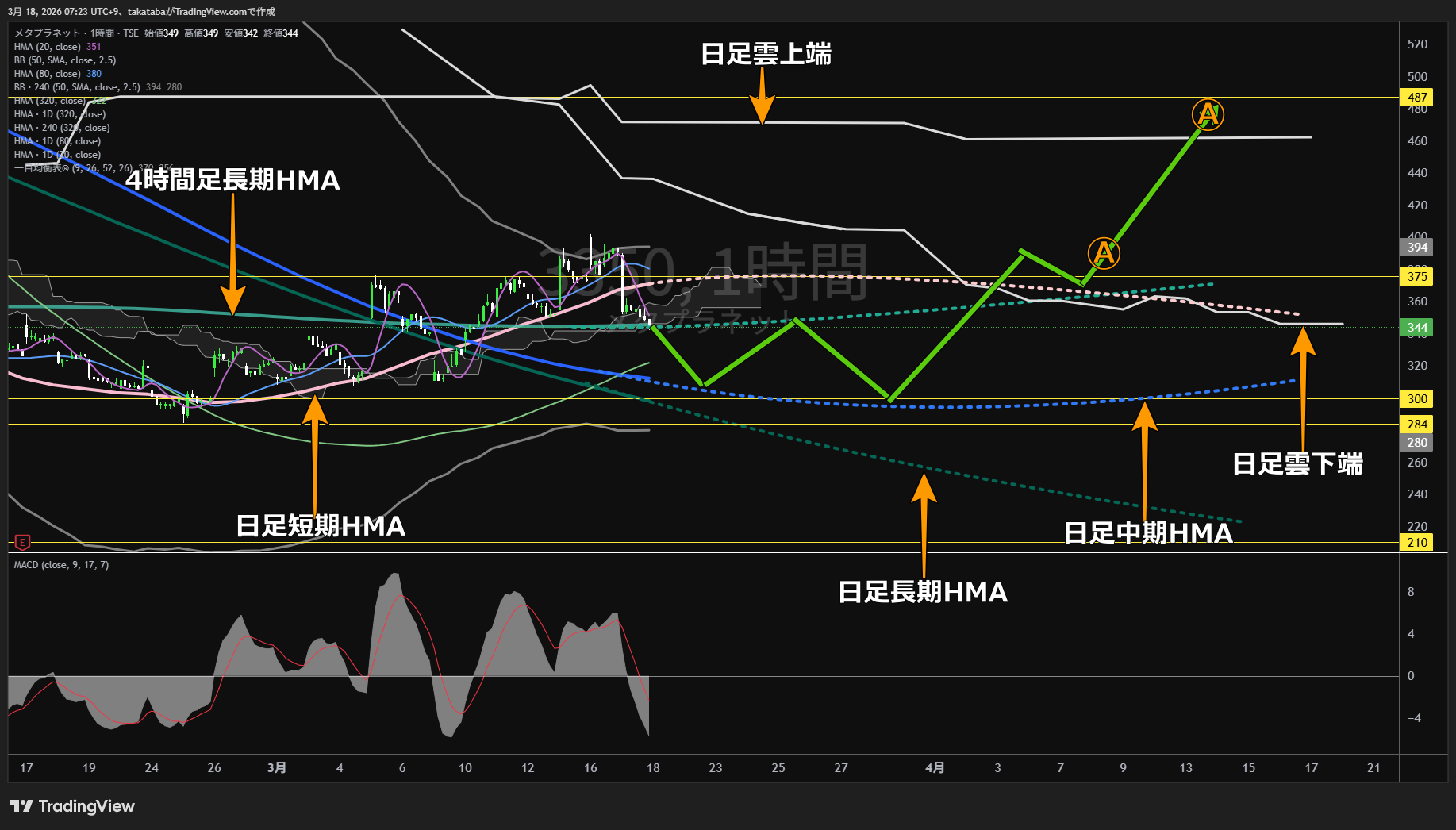Select the BB · 240 indicator legend row
1456x830 pixels.
pyautogui.click(x=98, y=87)
